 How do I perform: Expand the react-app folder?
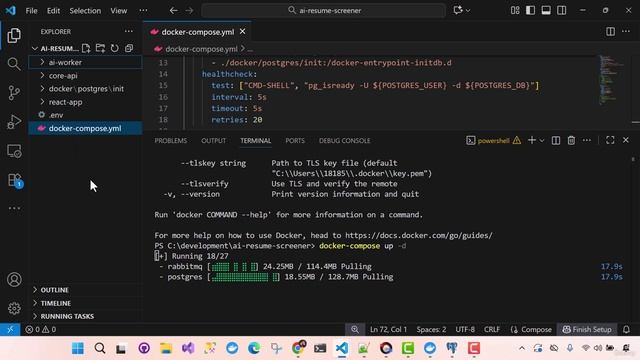(85, 102)
